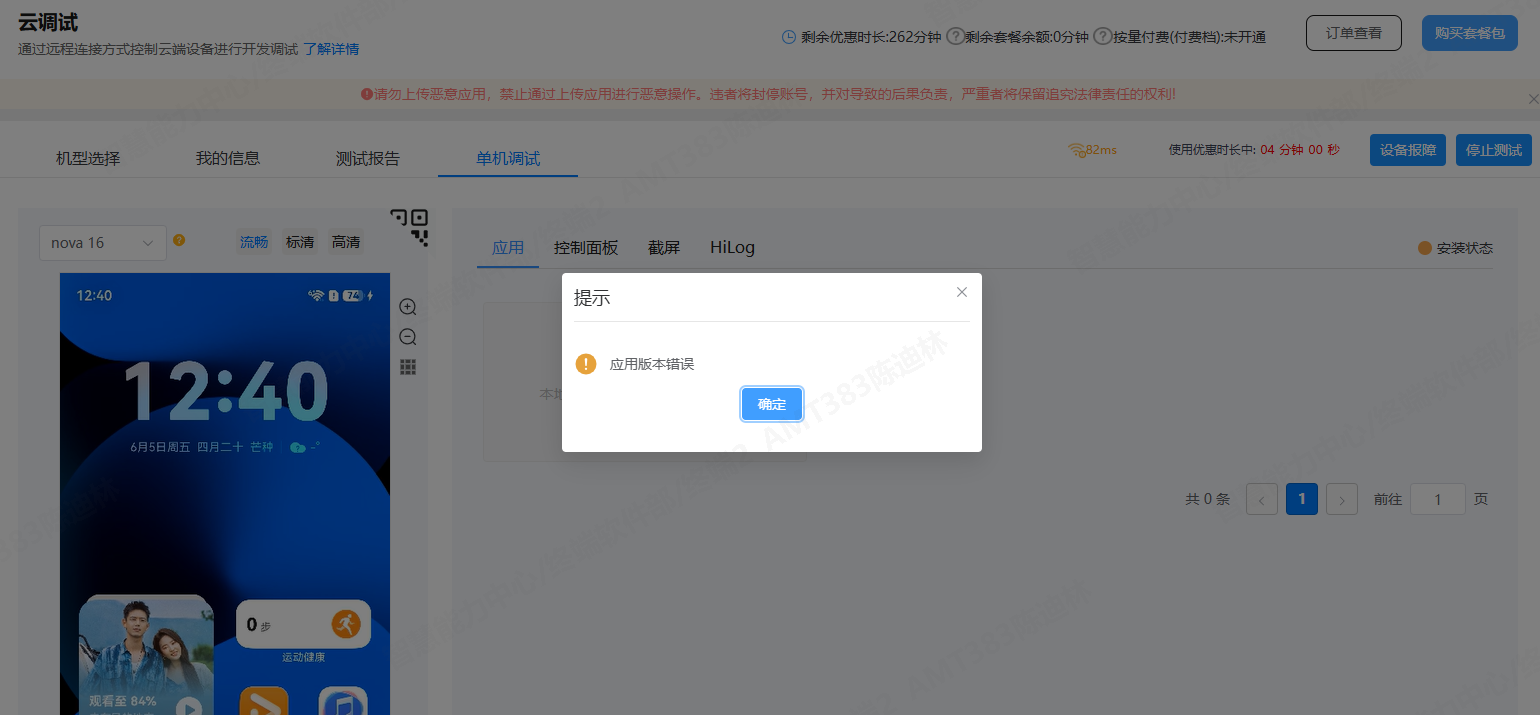Close the 提示 dialog with the X

point(962,292)
